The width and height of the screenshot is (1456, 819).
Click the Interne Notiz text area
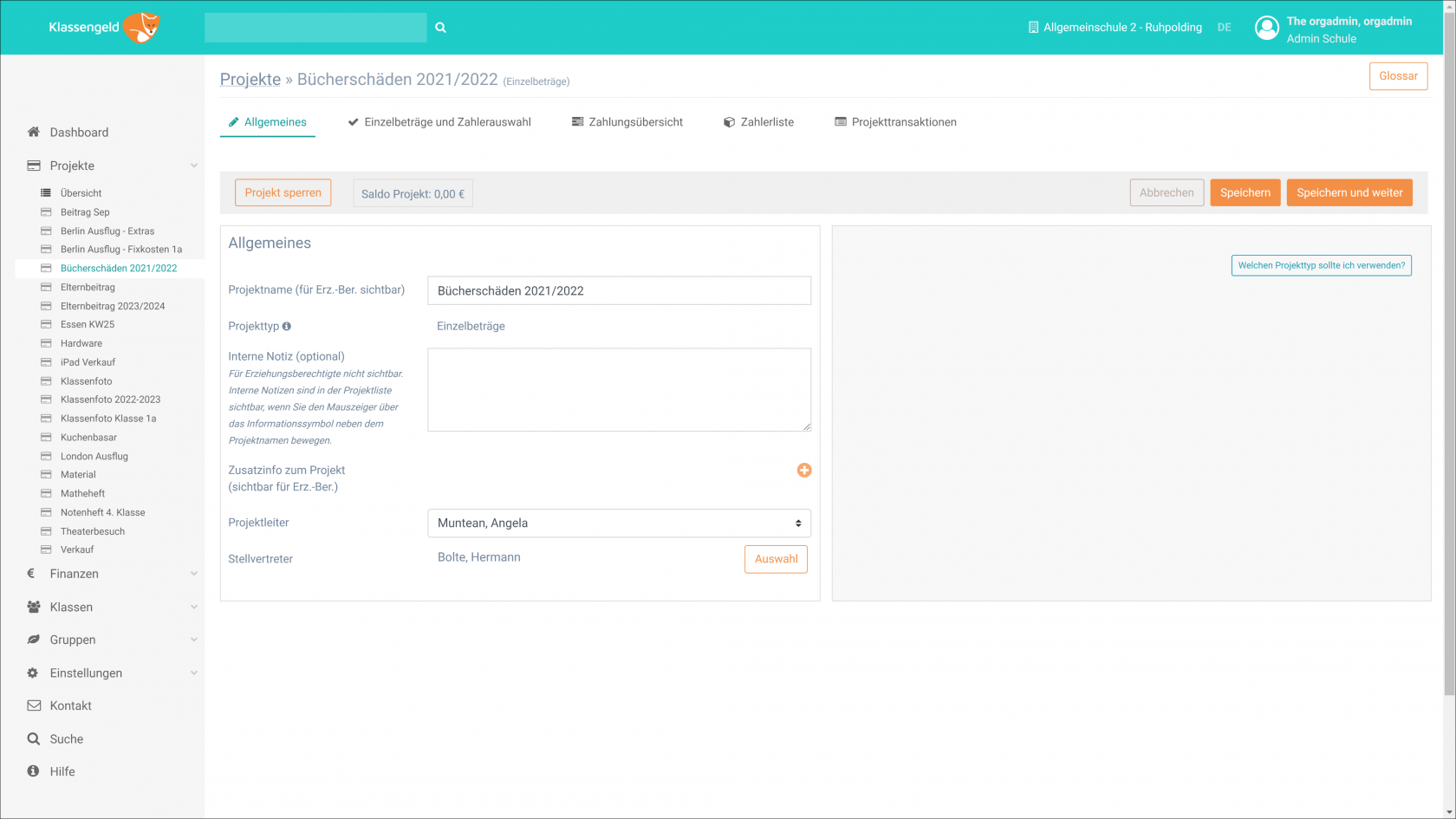tap(619, 390)
